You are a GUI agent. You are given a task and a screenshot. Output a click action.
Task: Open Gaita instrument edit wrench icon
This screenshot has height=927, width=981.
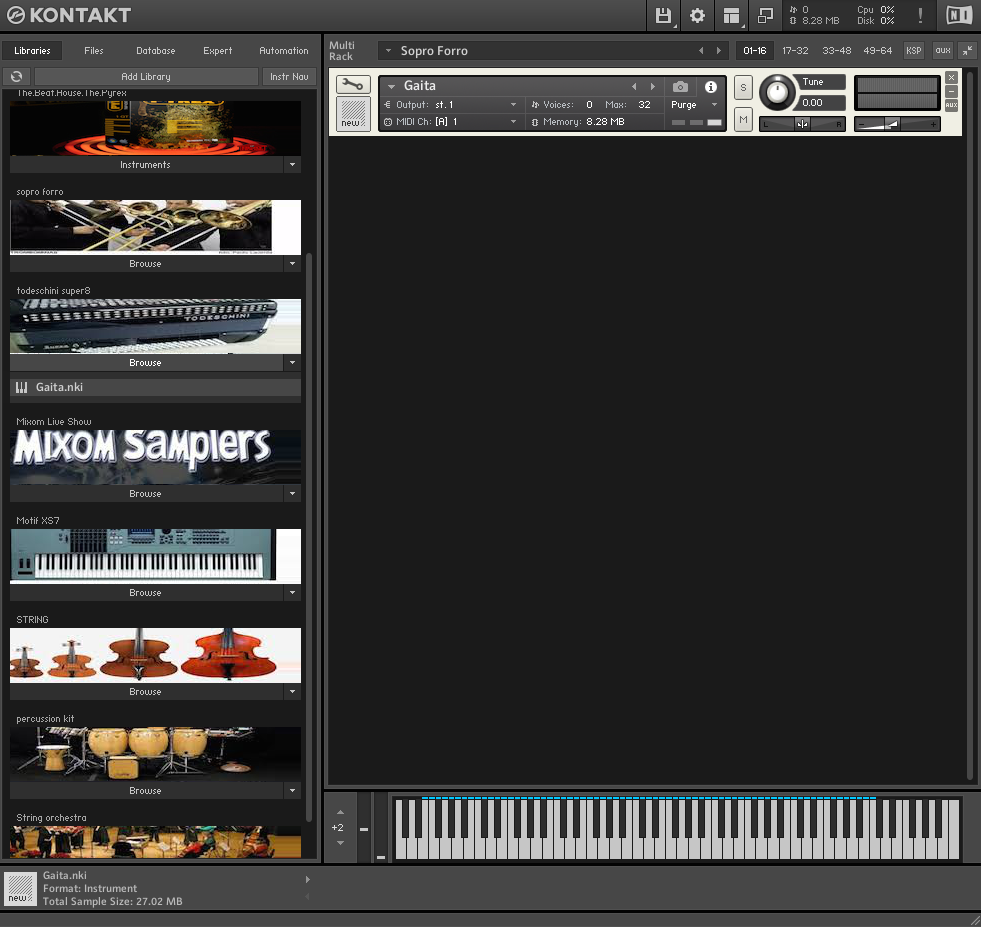pyautogui.click(x=353, y=84)
